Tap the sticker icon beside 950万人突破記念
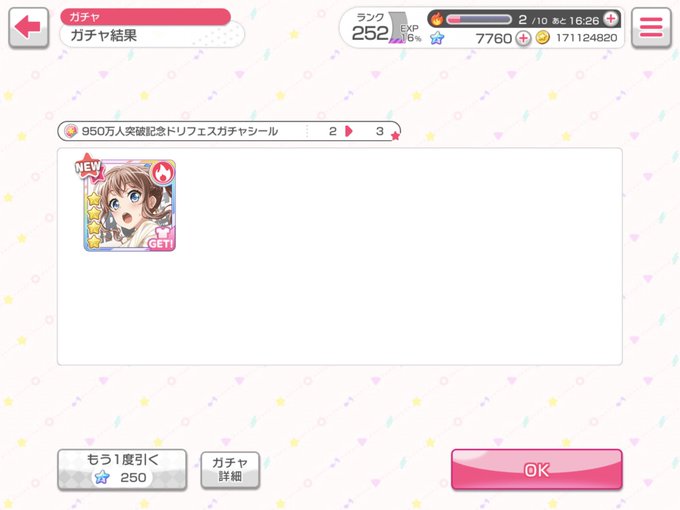Viewport: 680px width, 510px height. tap(71, 131)
